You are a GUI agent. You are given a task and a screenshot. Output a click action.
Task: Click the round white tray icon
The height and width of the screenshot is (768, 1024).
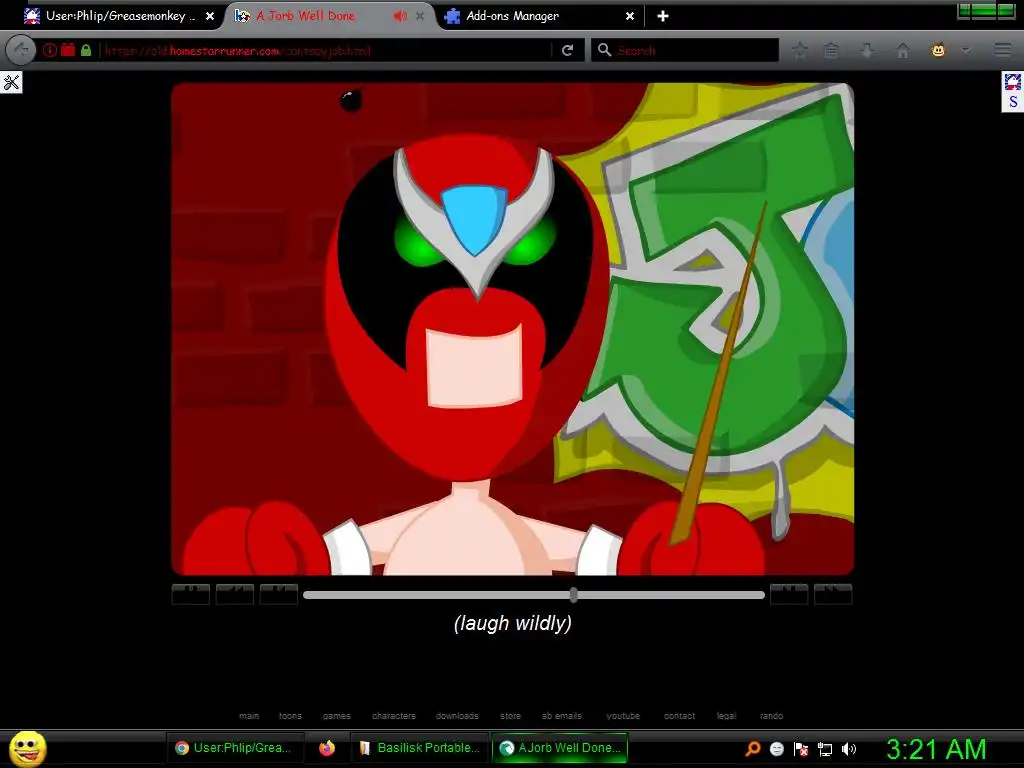coord(776,748)
